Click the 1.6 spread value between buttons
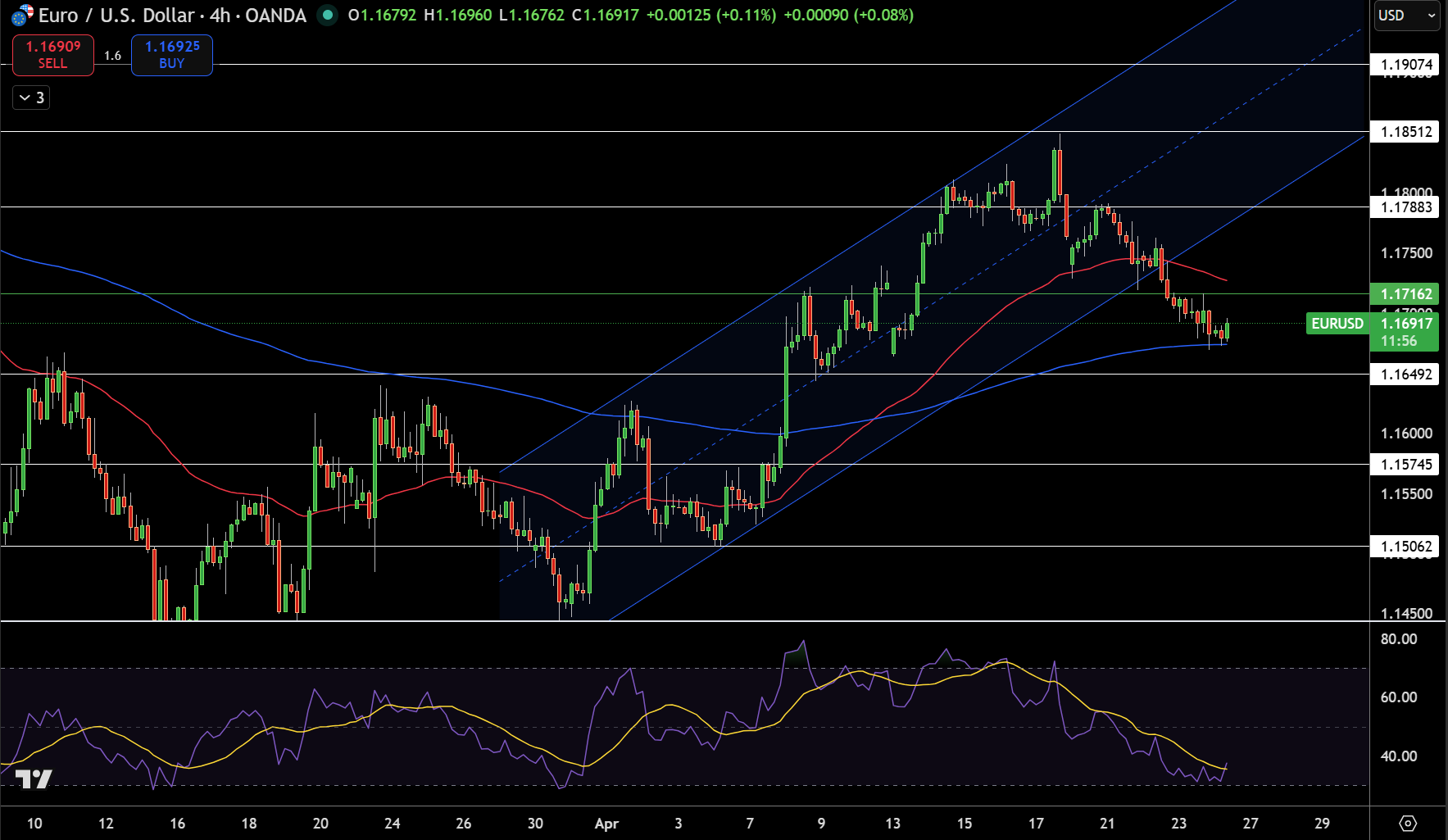Image resolution: width=1448 pixels, height=840 pixels. [112, 56]
